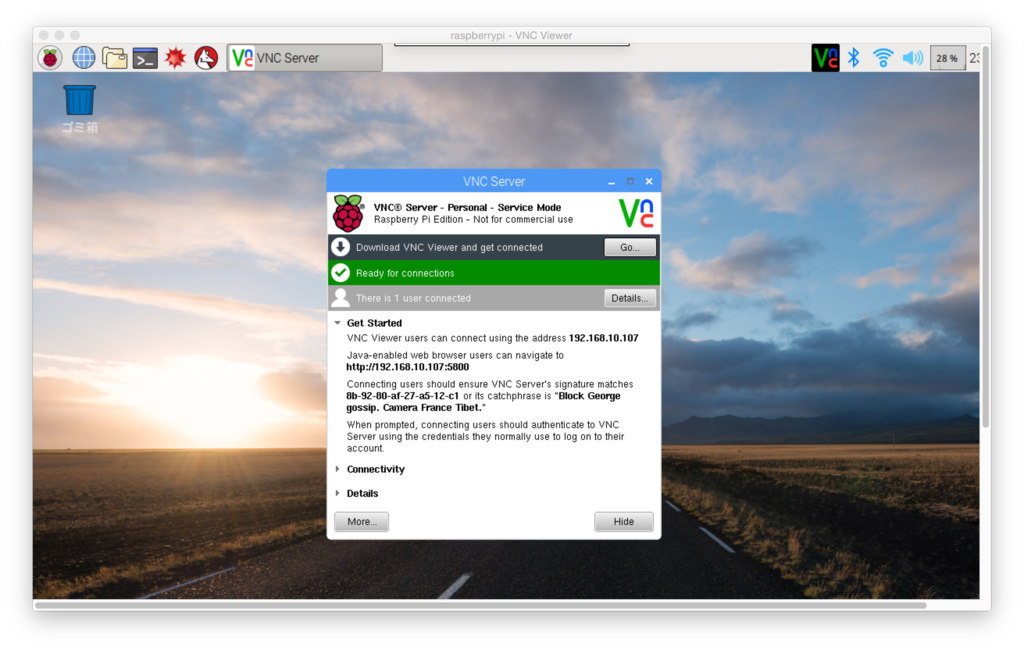Close the VNC Server dialog
The height and width of the screenshot is (650, 1024).
click(649, 182)
